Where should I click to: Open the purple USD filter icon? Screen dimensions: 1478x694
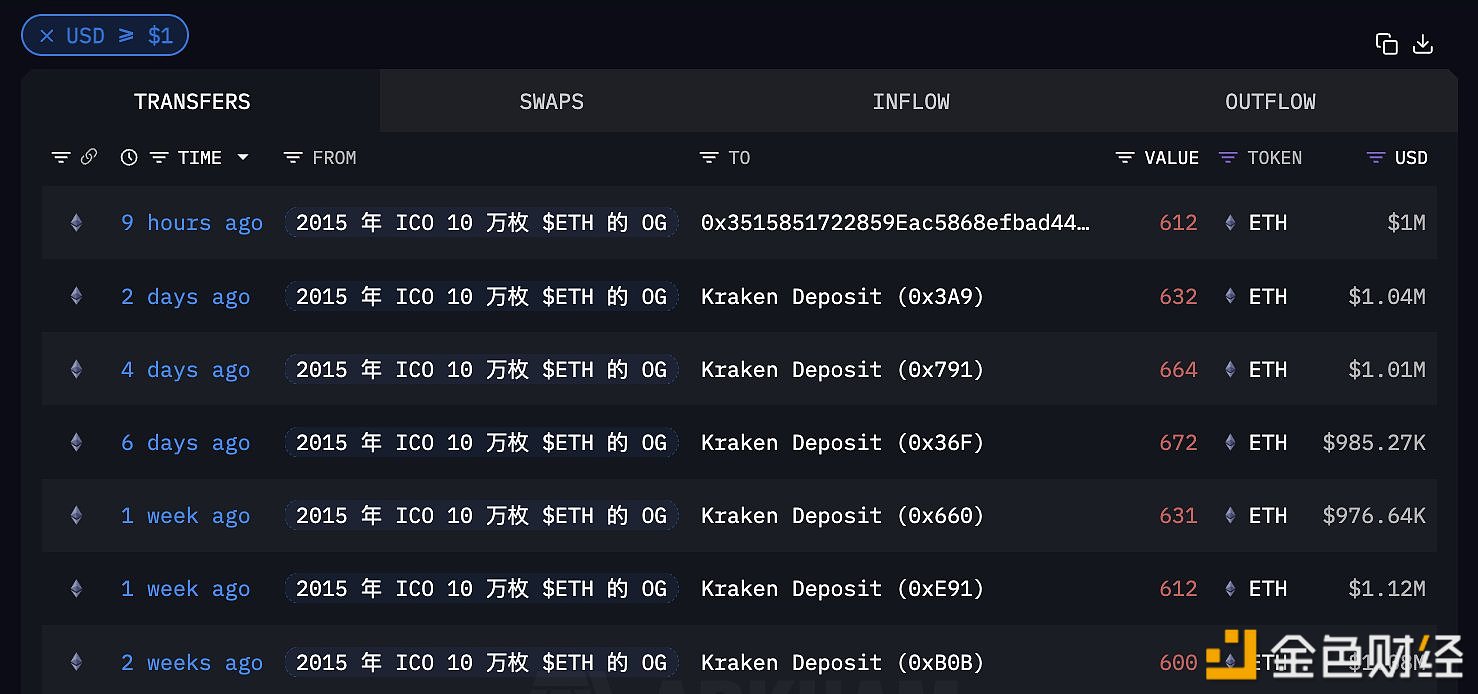coord(1376,158)
